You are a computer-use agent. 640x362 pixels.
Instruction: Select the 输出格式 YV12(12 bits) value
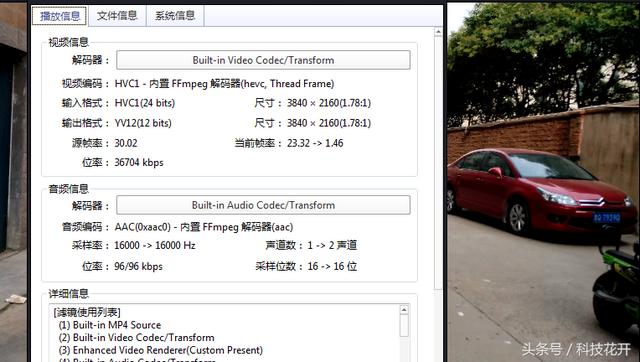(143, 123)
